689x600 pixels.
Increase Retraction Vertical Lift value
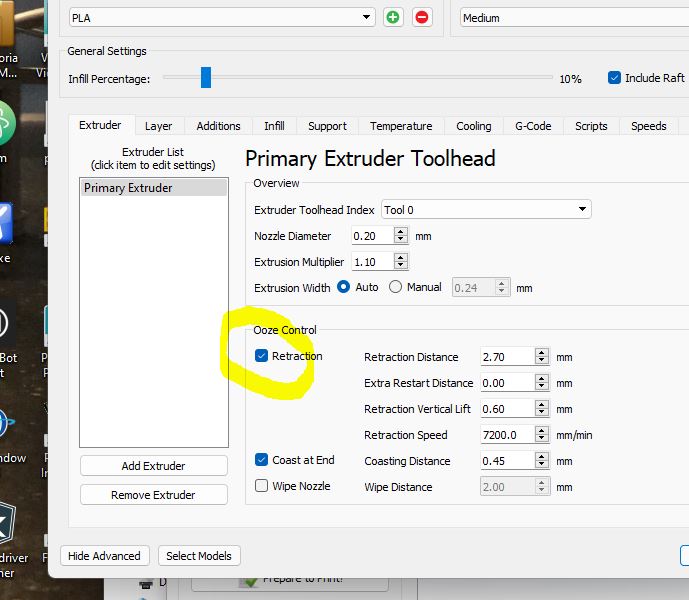(542, 404)
